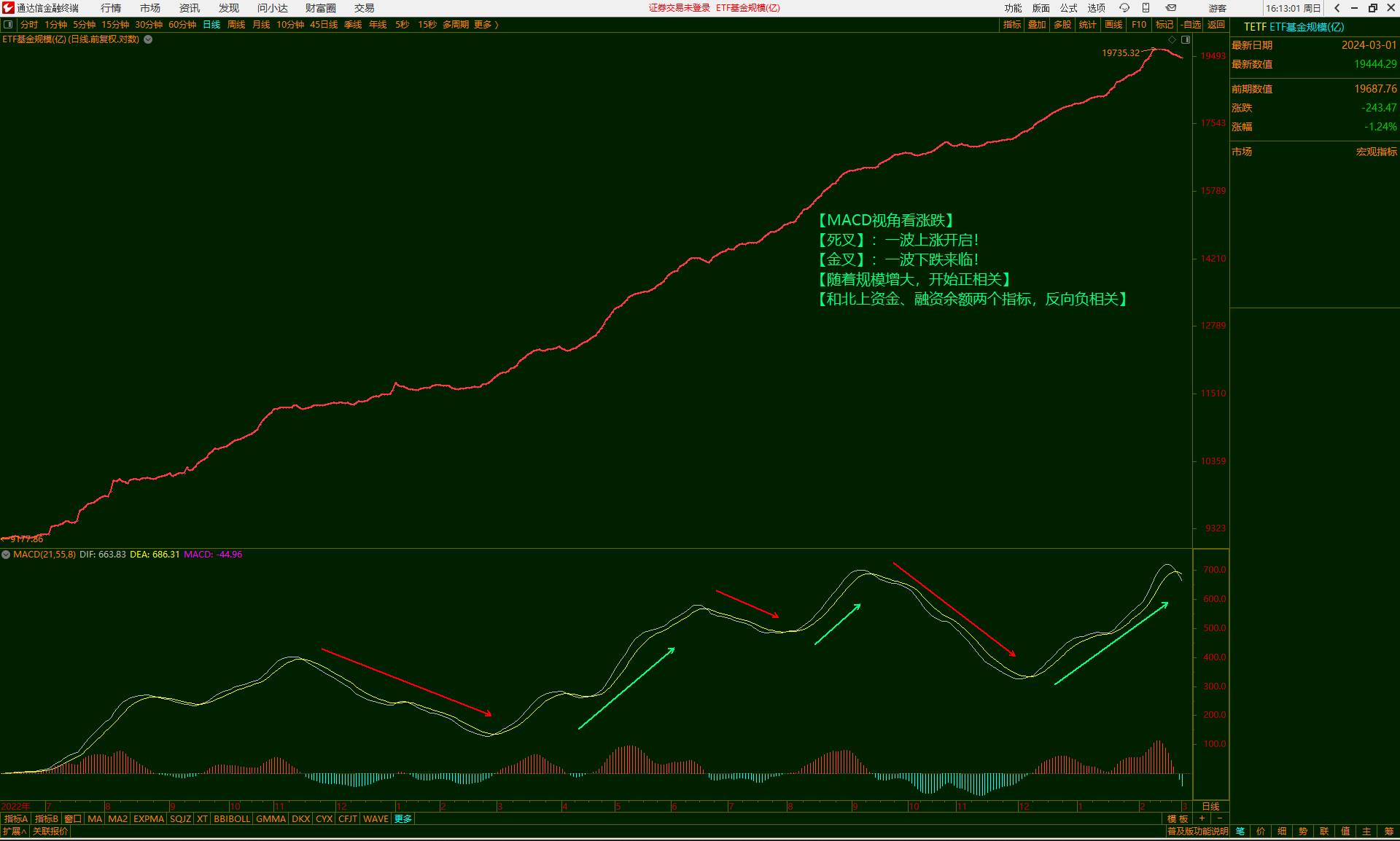The height and width of the screenshot is (841, 1400).
Task: Zoom out chart with minus button
Action: tap(1219, 818)
